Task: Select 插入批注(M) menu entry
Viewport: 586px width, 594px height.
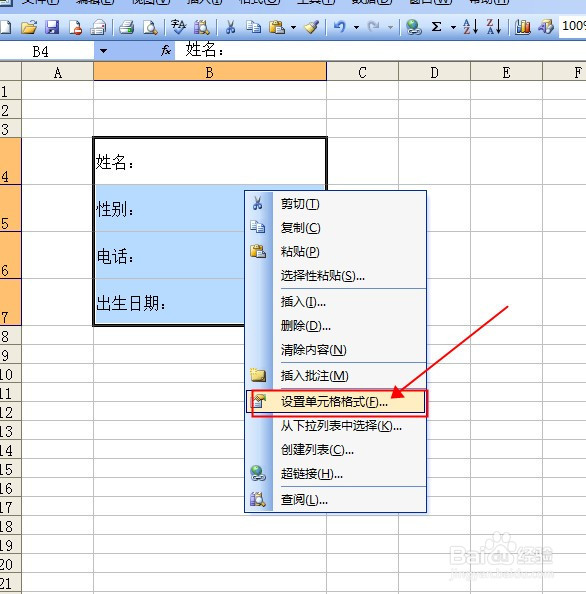Action: click(336, 376)
